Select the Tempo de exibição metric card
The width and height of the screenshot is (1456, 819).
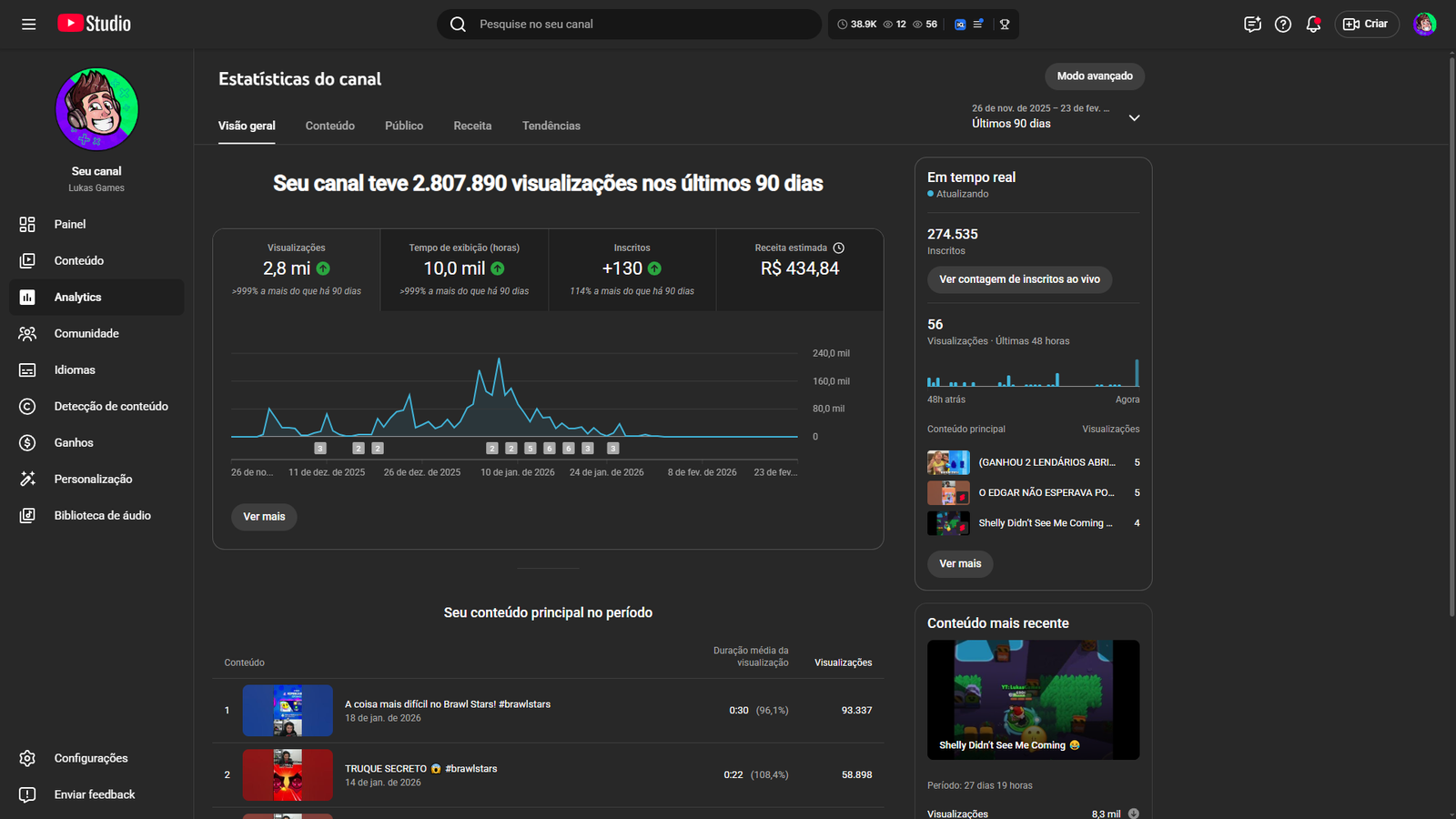(x=464, y=269)
